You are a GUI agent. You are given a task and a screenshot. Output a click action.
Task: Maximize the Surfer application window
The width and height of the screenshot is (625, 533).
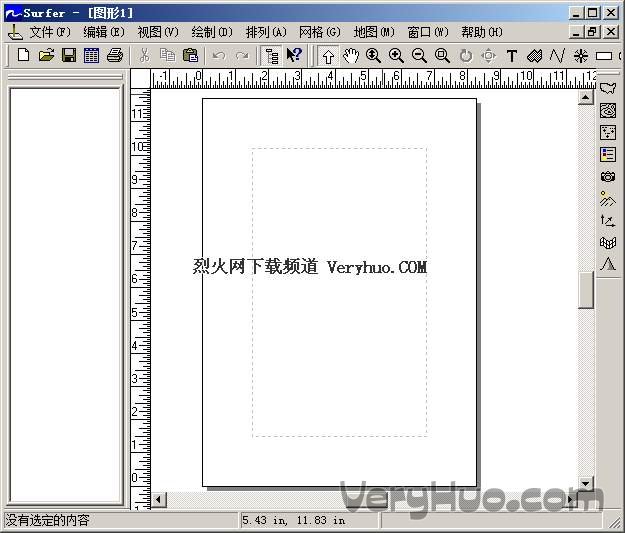coord(593,13)
